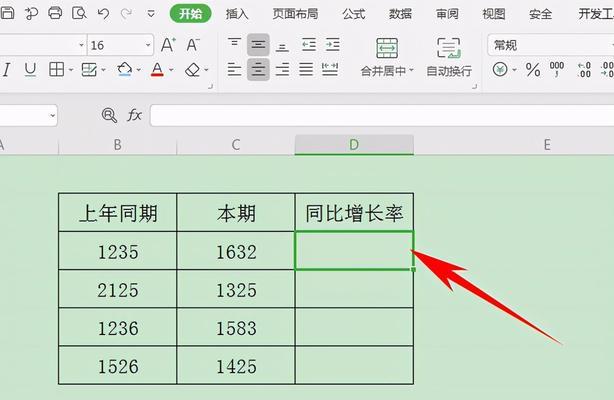Redo the last undone action
Image resolution: width=614 pixels, height=400 pixels.
point(126,14)
